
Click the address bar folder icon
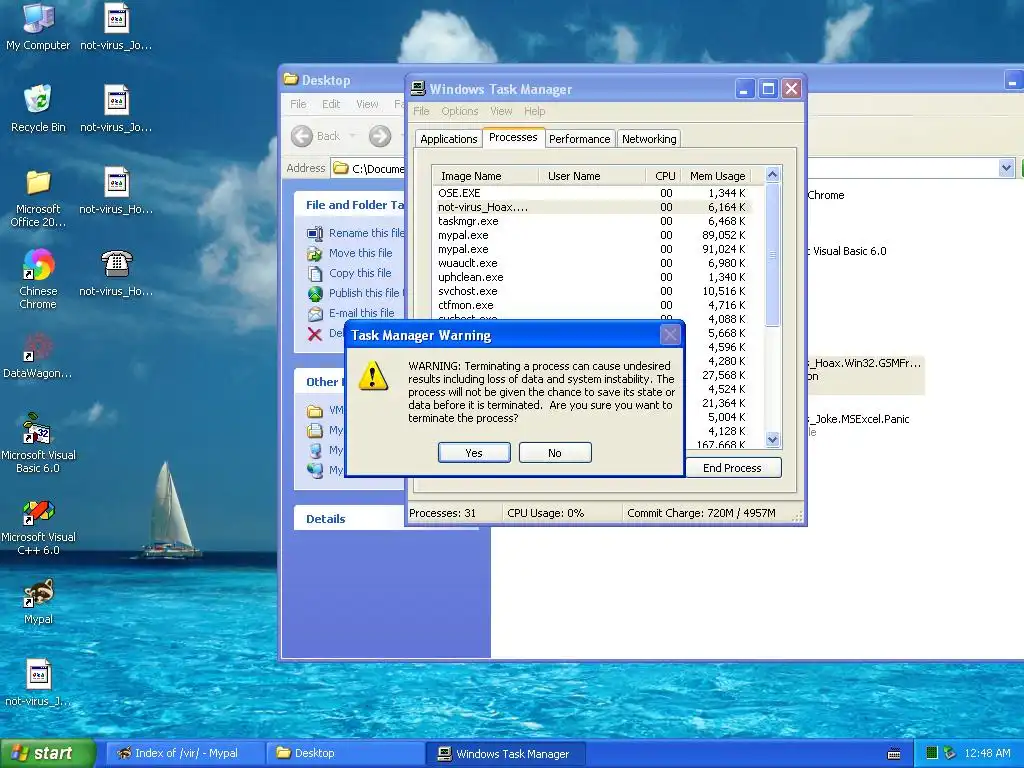tap(340, 168)
